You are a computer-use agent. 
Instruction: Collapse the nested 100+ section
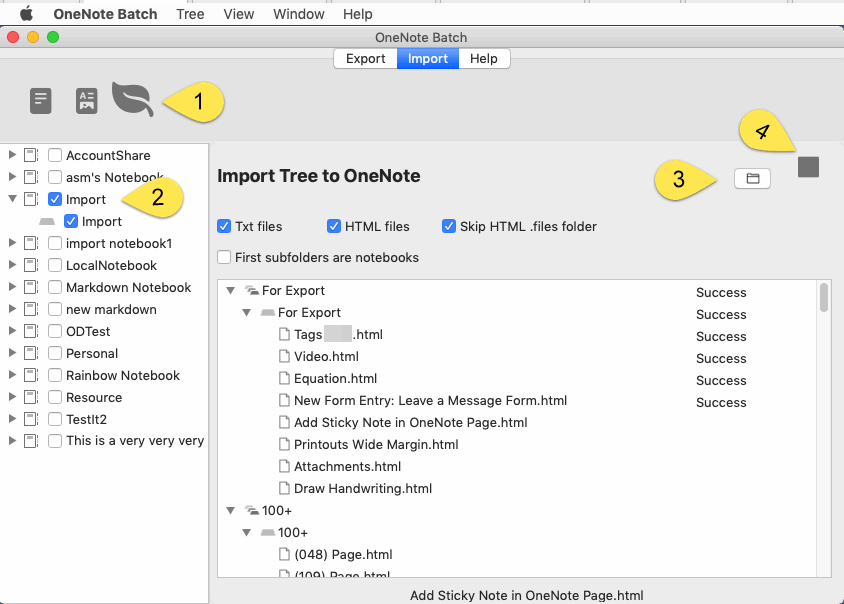(247, 532)
